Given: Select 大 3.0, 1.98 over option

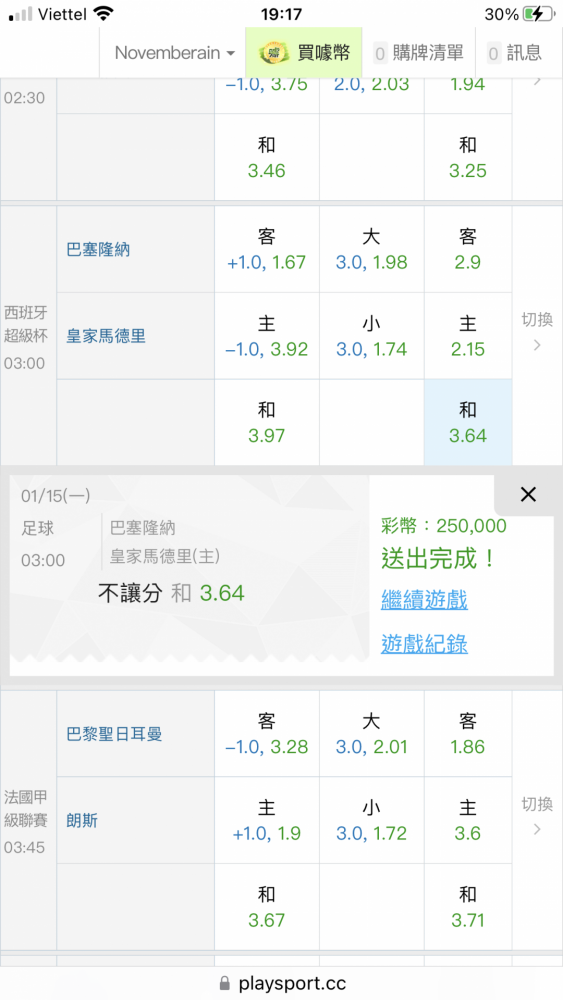Looking at the screenshot, I should (x=371, y=249).
